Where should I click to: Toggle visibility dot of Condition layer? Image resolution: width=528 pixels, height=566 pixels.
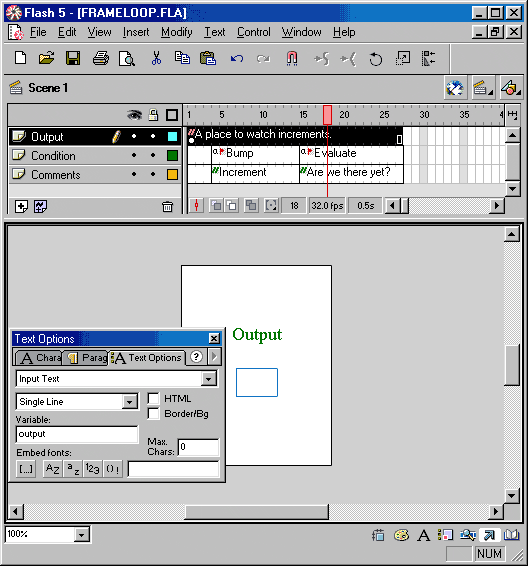[134, 156]
